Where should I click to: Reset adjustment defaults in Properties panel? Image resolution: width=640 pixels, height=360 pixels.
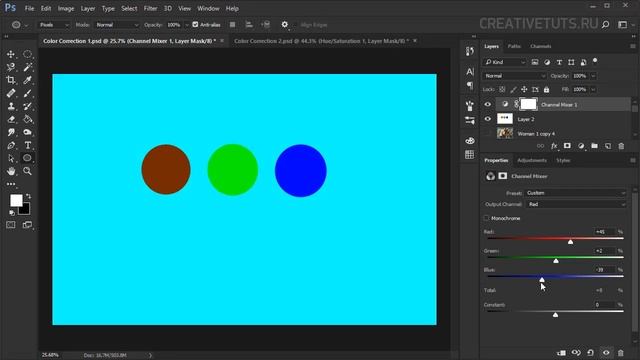tap(591, 353)
